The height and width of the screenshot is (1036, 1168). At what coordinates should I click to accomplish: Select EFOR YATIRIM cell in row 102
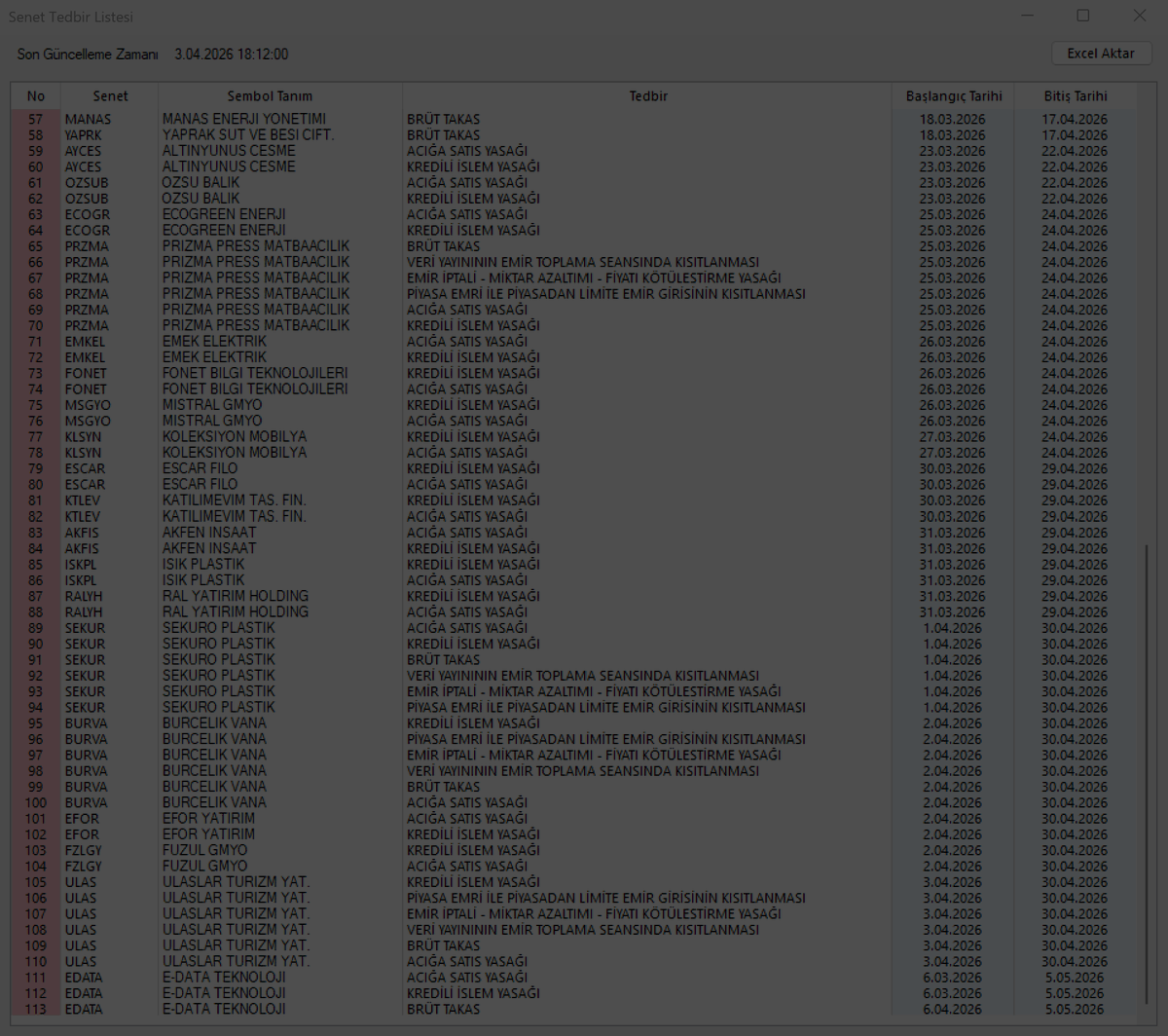(x=208, y=834)
